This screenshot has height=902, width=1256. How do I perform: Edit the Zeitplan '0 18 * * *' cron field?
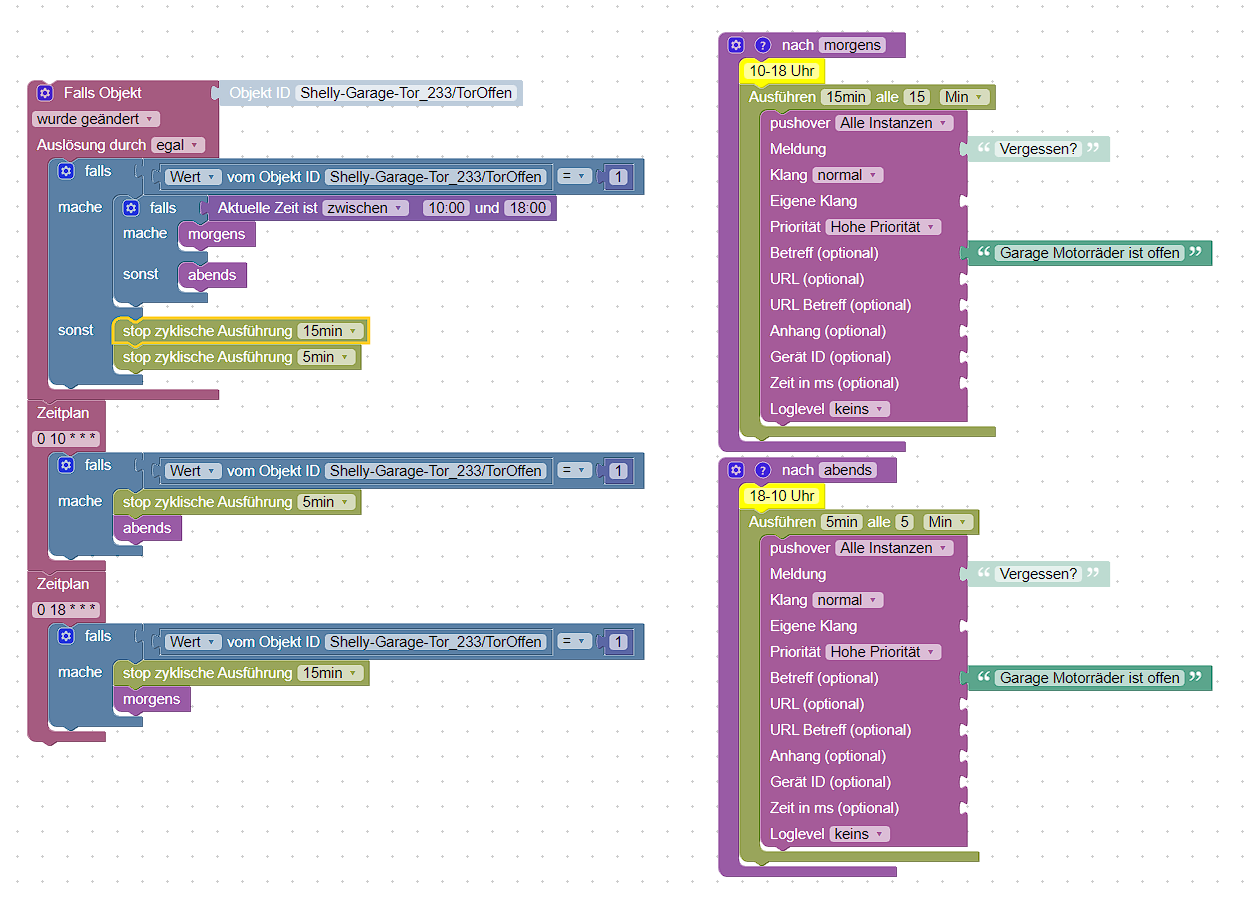point(66,610)
